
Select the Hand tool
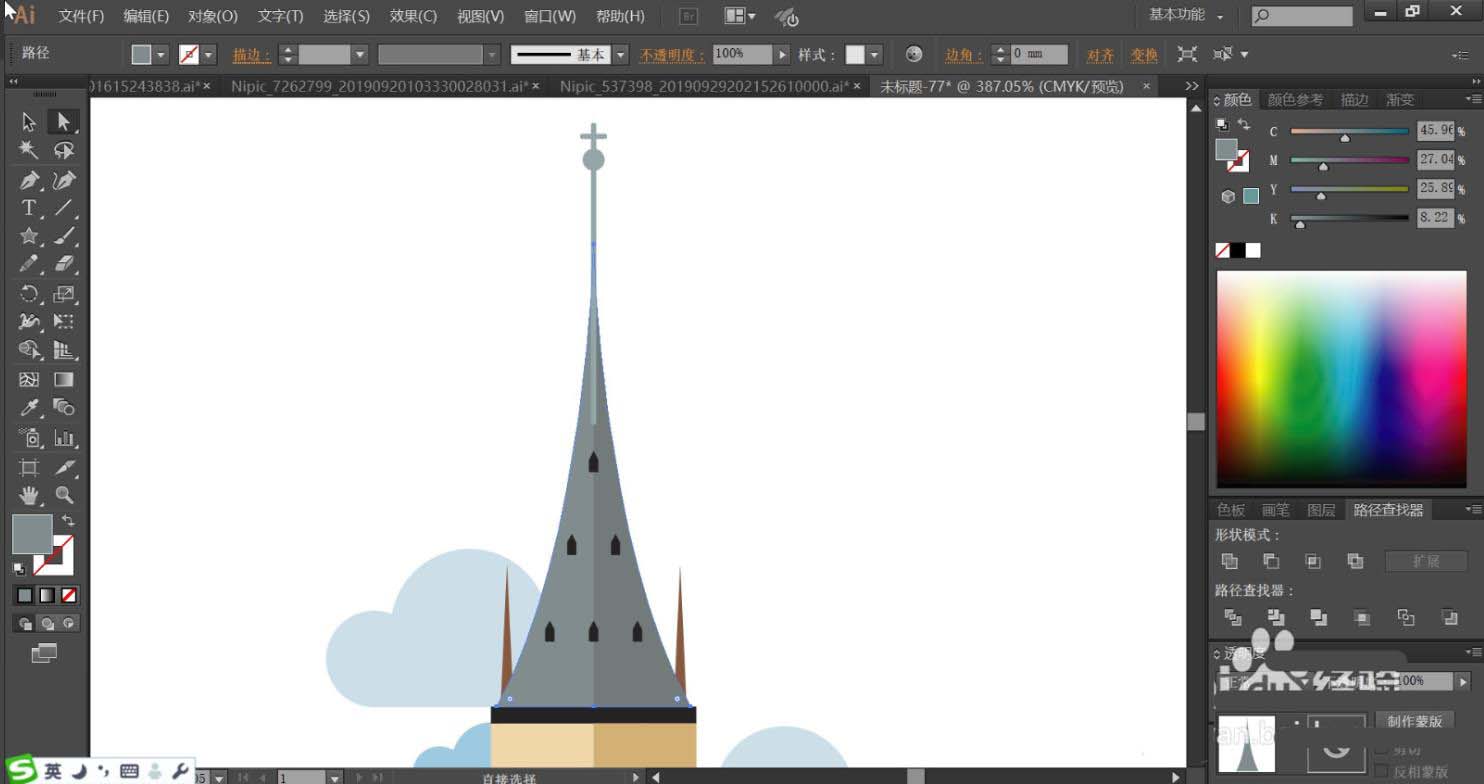click(x=29, y=495)
